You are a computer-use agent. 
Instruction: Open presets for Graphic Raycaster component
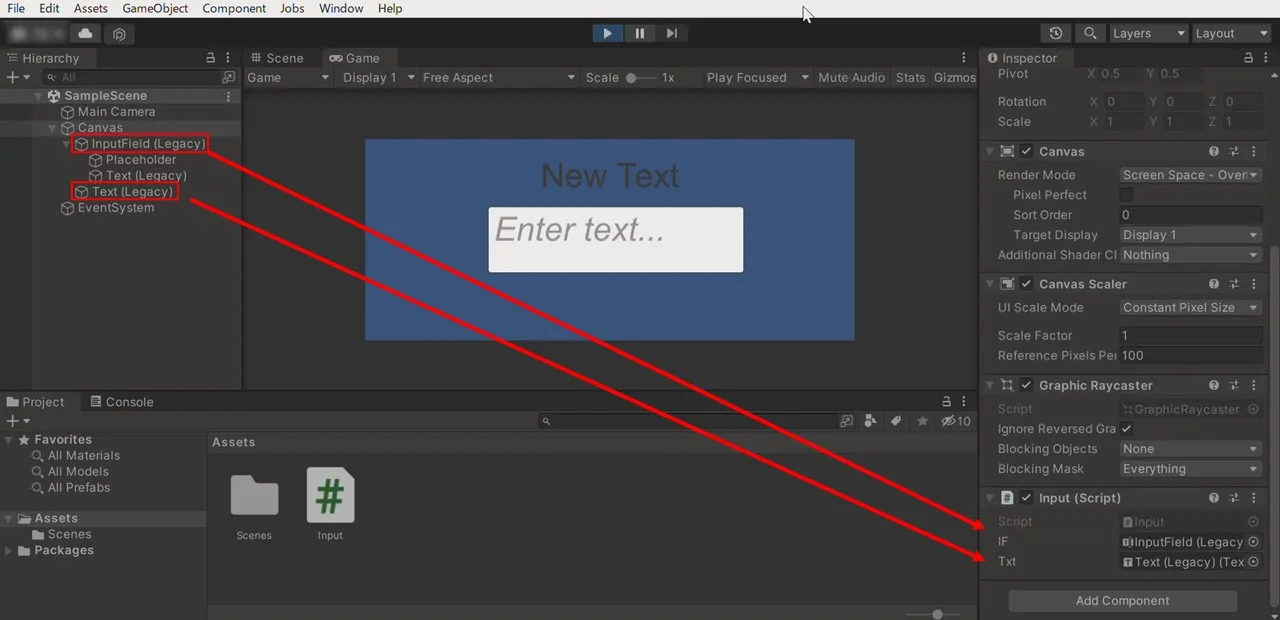pyautogui.click(x=1234, y=385)
